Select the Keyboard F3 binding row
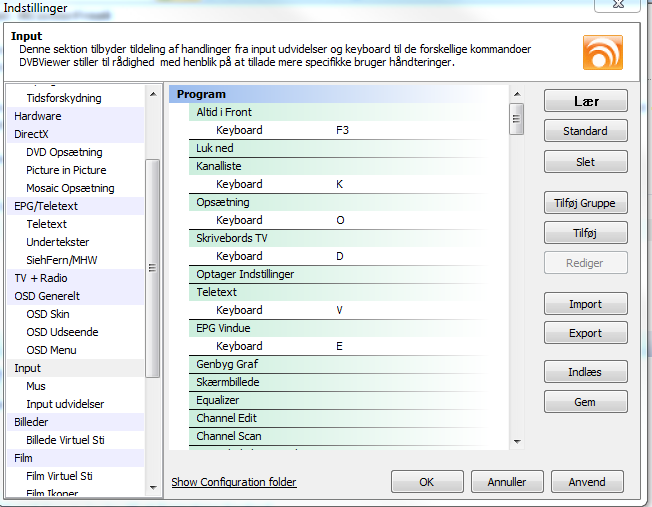Screen dimensions: 652x507 click(348, 130)
